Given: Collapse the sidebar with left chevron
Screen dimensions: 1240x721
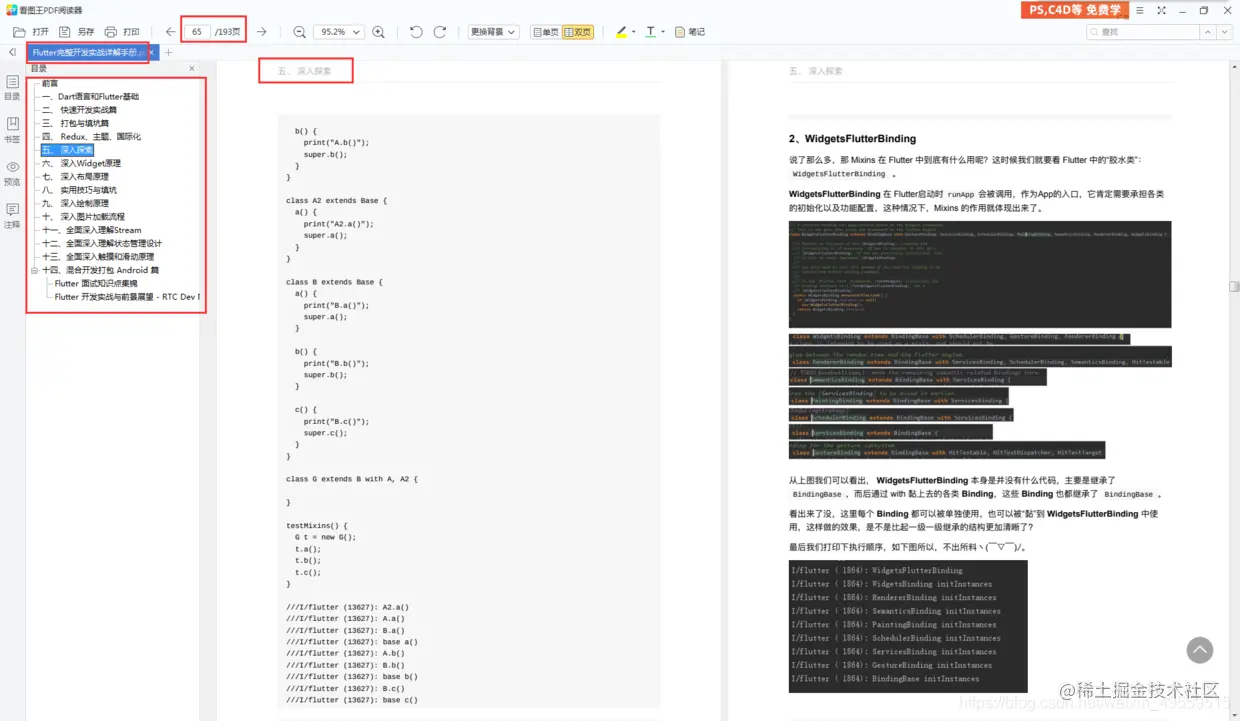Looking at the screenshot, I should (x=12, y=52).
